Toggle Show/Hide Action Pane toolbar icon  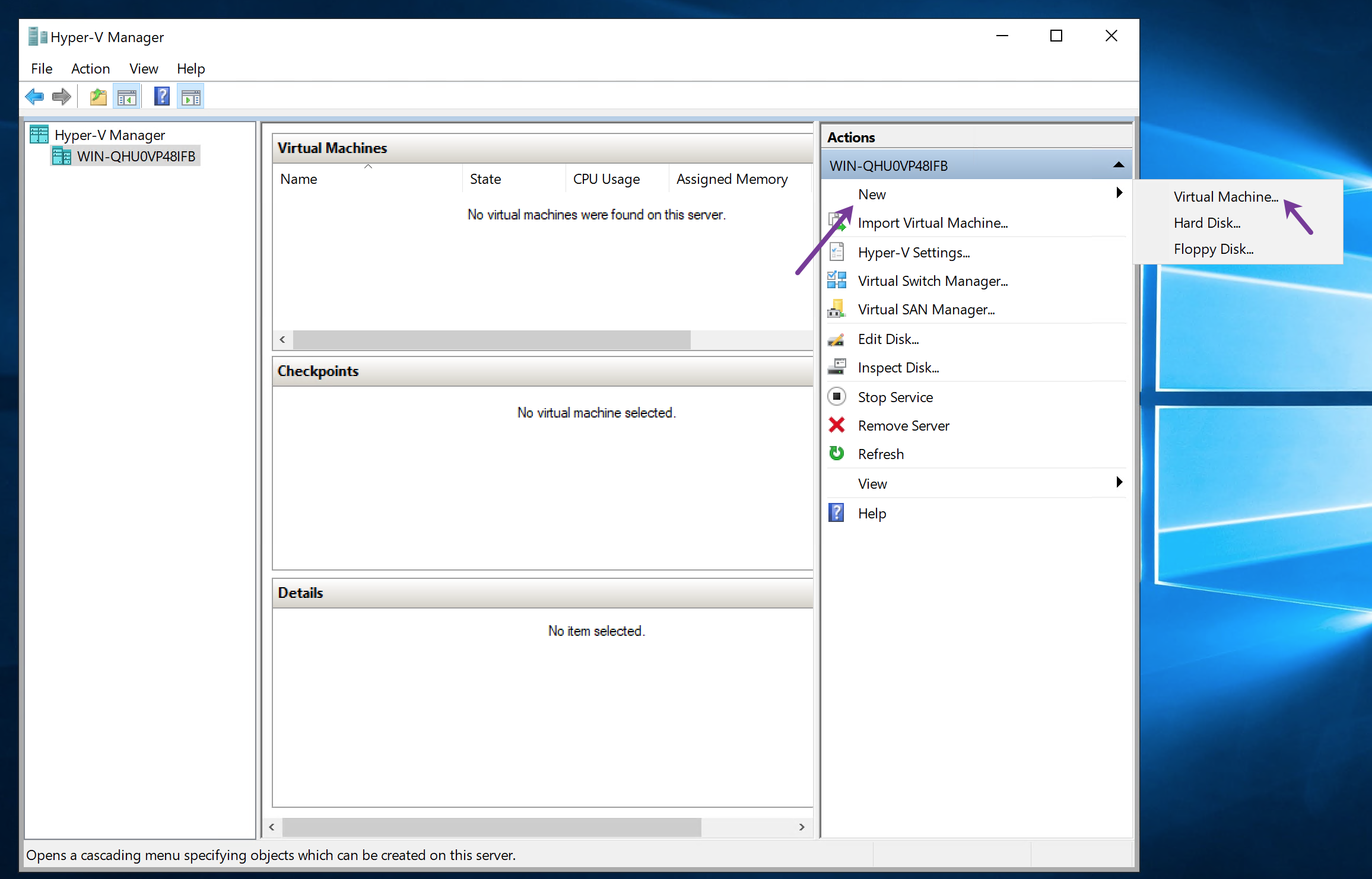pos(190,97)
